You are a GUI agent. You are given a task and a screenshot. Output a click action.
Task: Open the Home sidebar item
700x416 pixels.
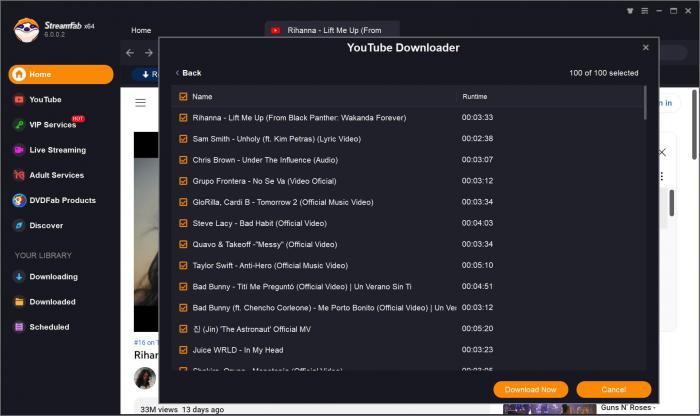click(x=61, y=75)
